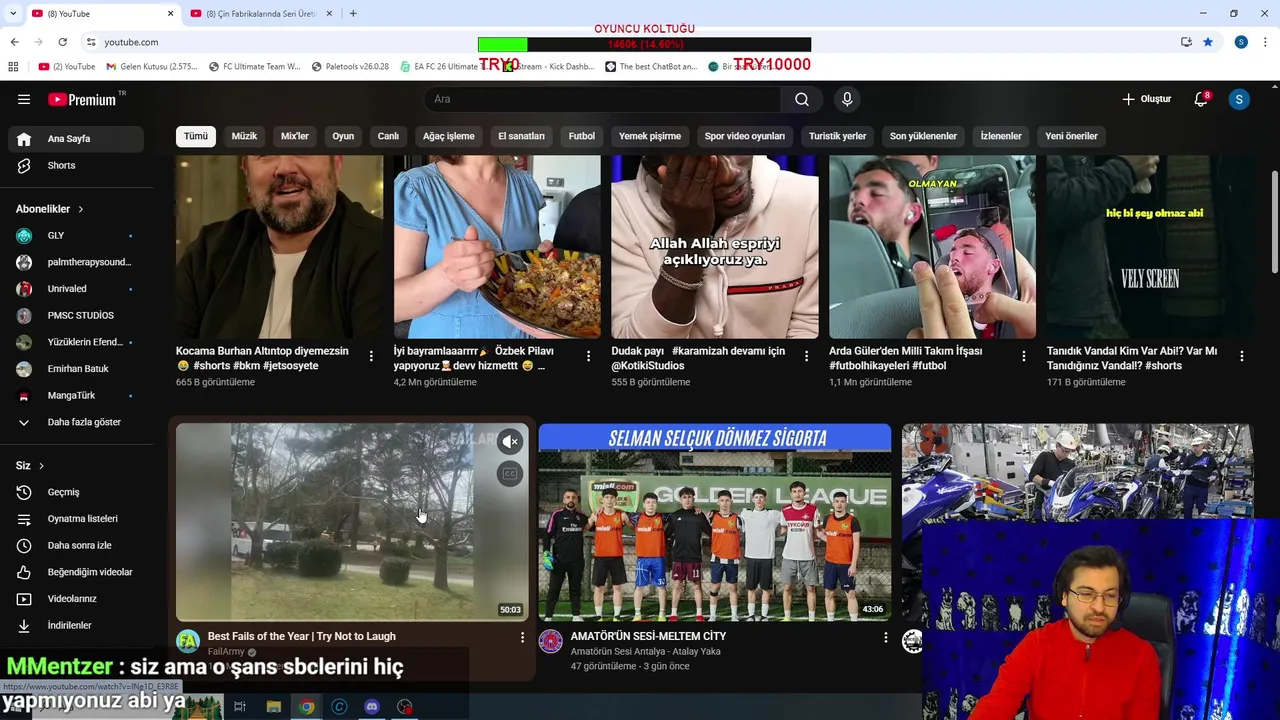Open the YouTube hamburger guide menu
This screenshot has height=720, width=1280.
24,99
